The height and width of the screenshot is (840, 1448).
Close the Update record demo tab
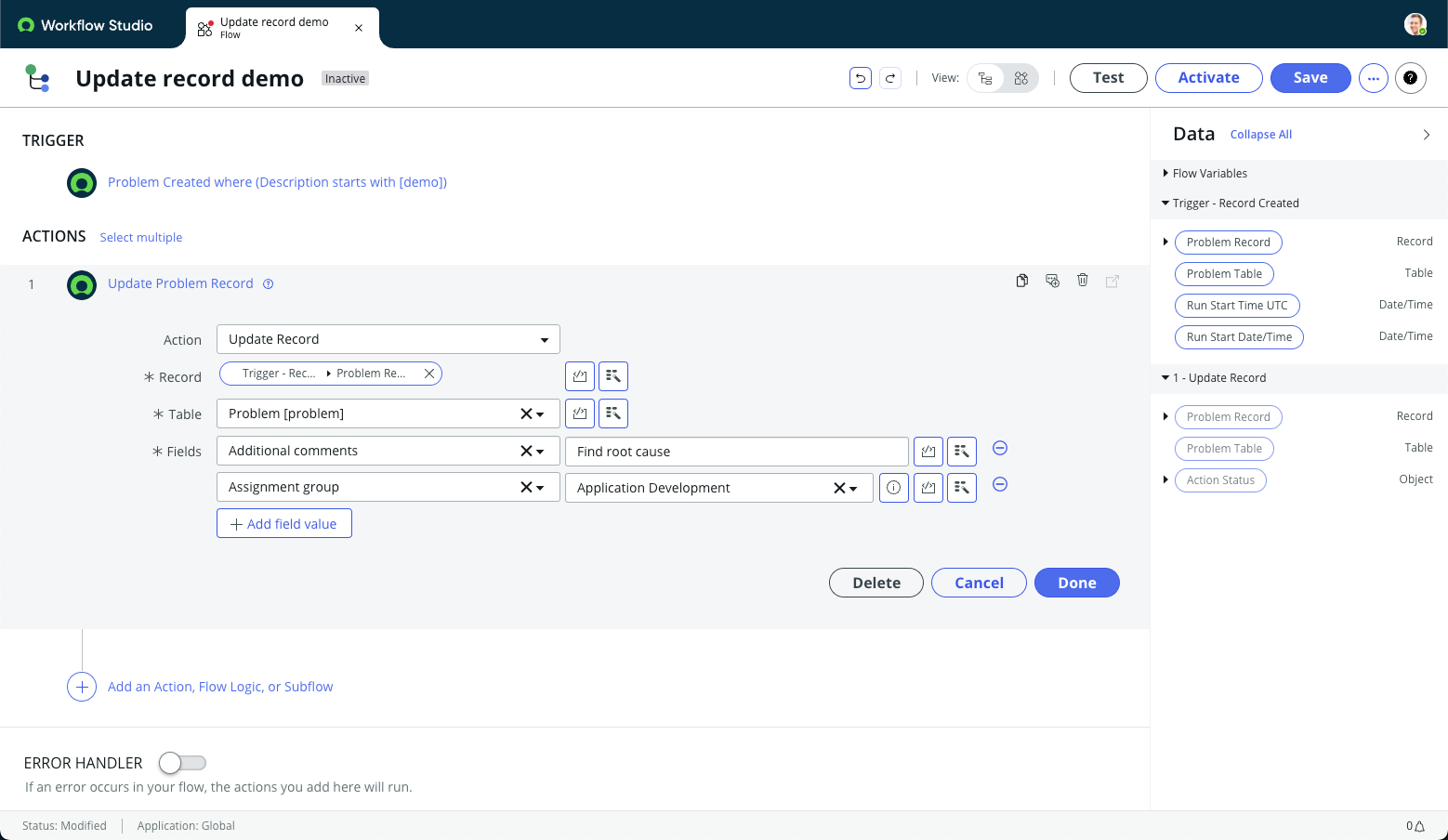pyautogui.click(x=359, y=28)
